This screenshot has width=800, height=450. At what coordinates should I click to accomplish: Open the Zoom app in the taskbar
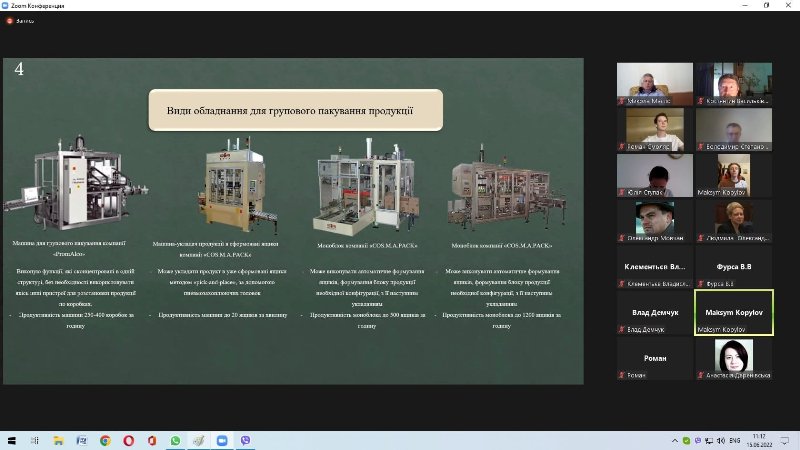coord(222,440)
